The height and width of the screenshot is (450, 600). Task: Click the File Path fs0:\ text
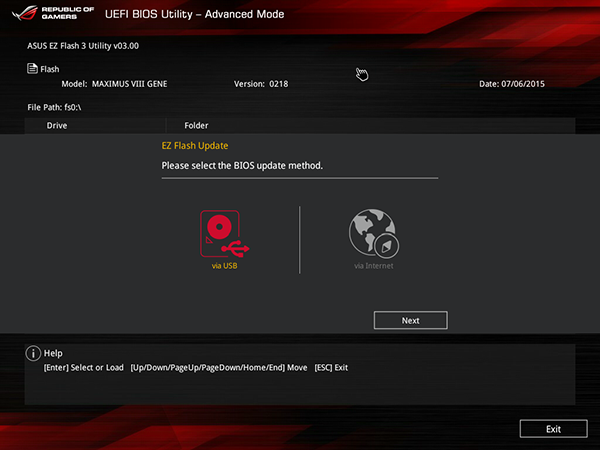[54, 108]
